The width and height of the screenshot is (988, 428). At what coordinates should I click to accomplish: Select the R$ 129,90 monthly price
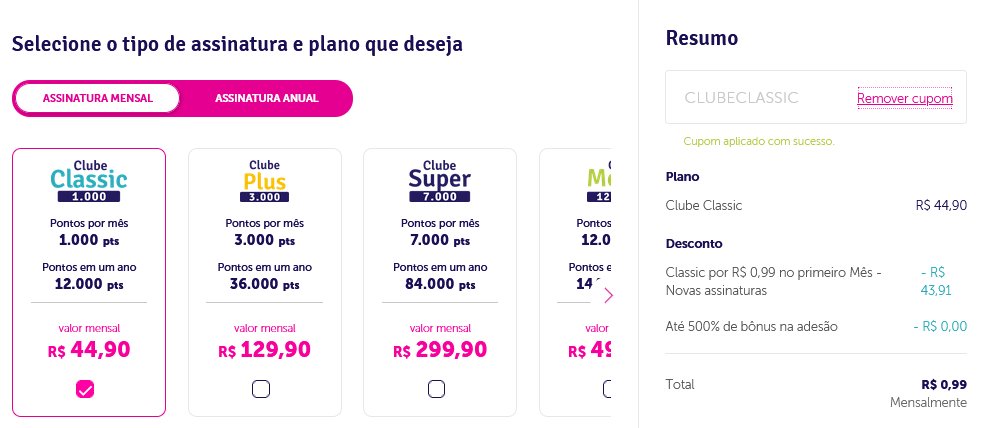pyautogui.click(x=265, y=350)
